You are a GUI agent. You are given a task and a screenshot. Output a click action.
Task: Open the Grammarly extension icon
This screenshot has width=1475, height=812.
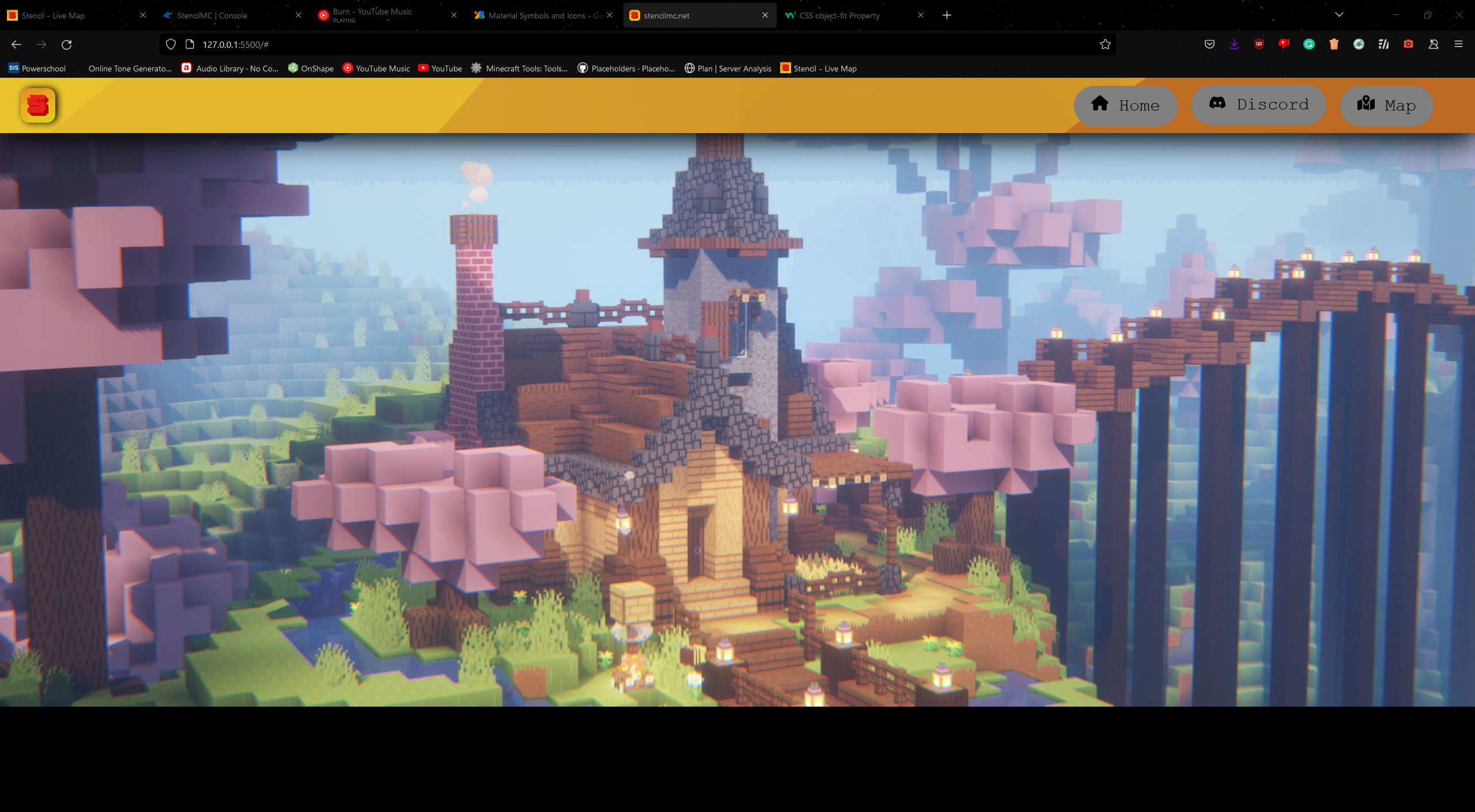click(x=1309, y=44)
